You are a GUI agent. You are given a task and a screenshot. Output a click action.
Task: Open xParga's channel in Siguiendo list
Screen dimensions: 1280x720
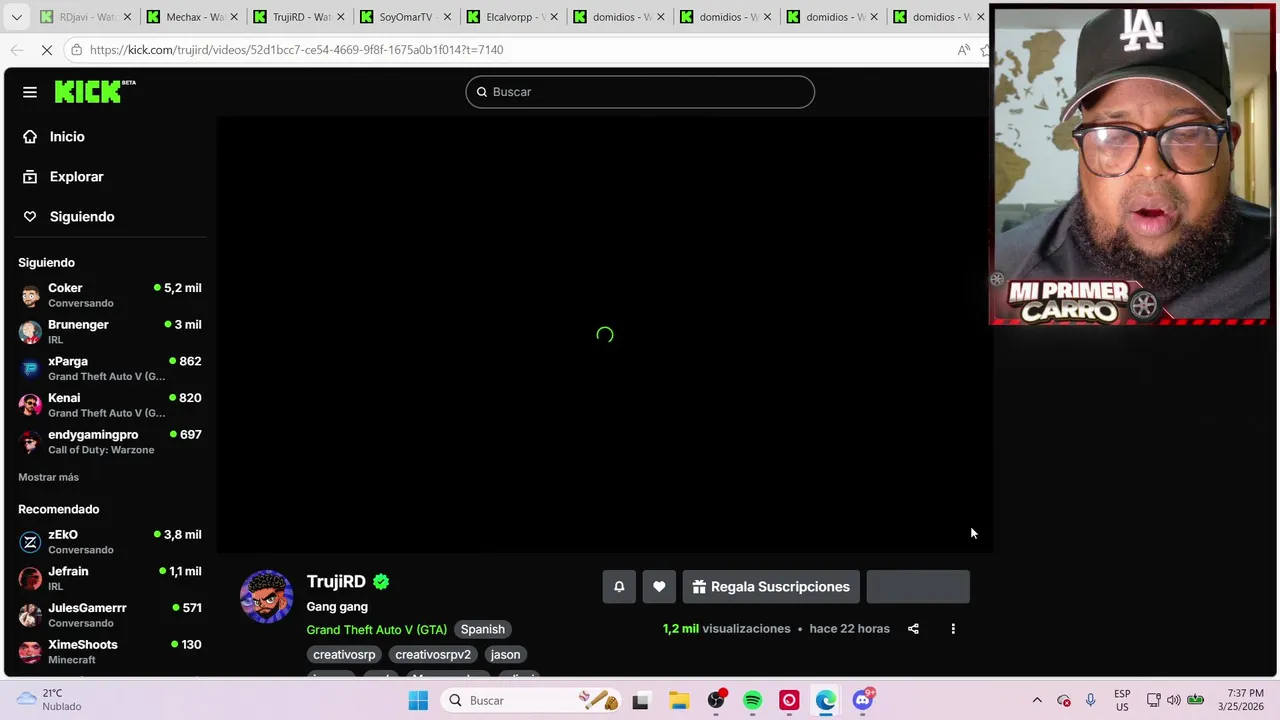(x=110, y=369)
